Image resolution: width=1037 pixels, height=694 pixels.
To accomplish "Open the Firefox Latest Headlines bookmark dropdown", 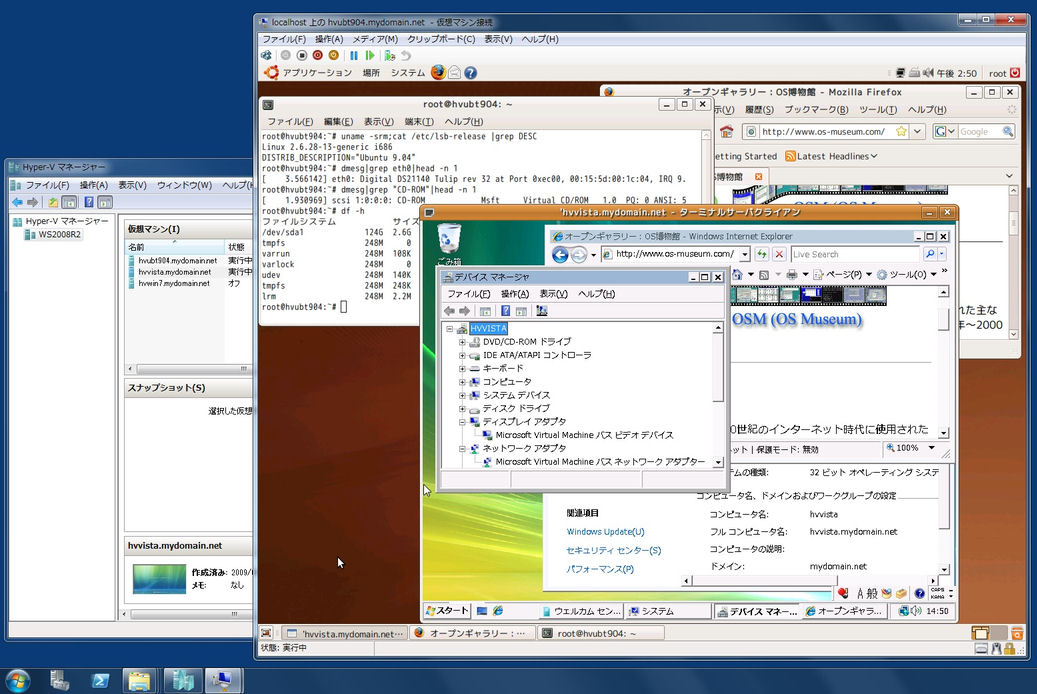I will pyautogui.click(x=831, y=156).
